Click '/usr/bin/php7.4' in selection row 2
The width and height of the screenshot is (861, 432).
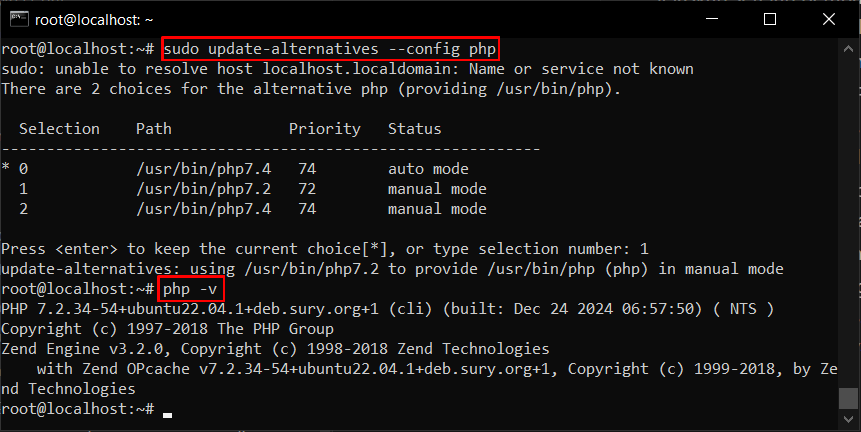pos(204,209)
